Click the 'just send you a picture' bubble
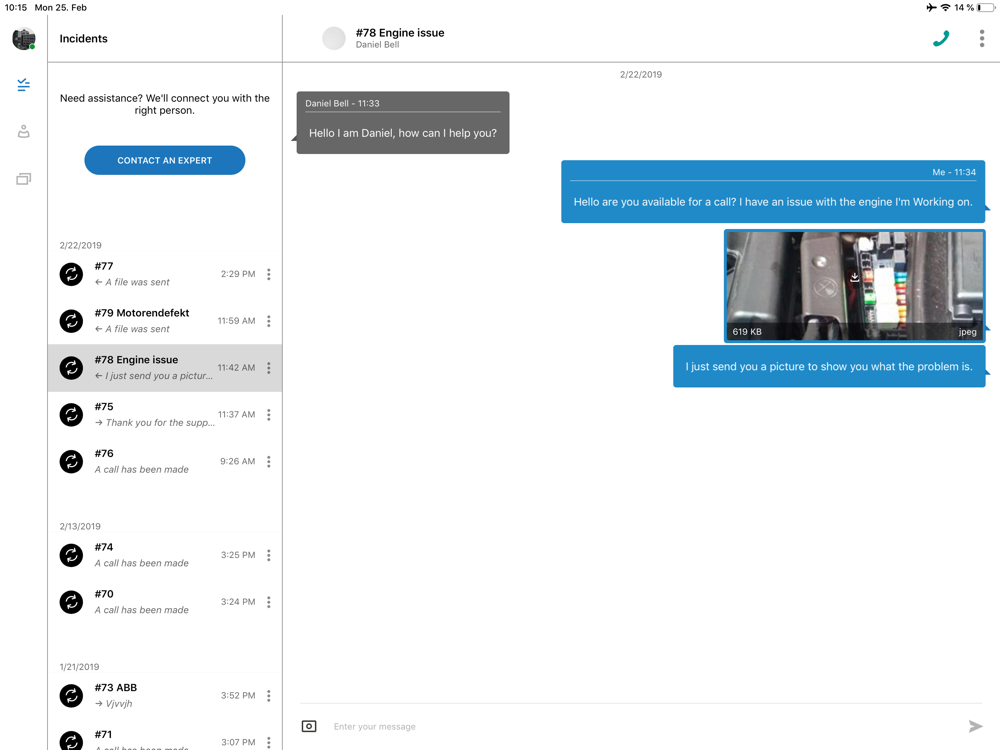1000x750 pixels. pyautogui.click(x=829, y=367)
